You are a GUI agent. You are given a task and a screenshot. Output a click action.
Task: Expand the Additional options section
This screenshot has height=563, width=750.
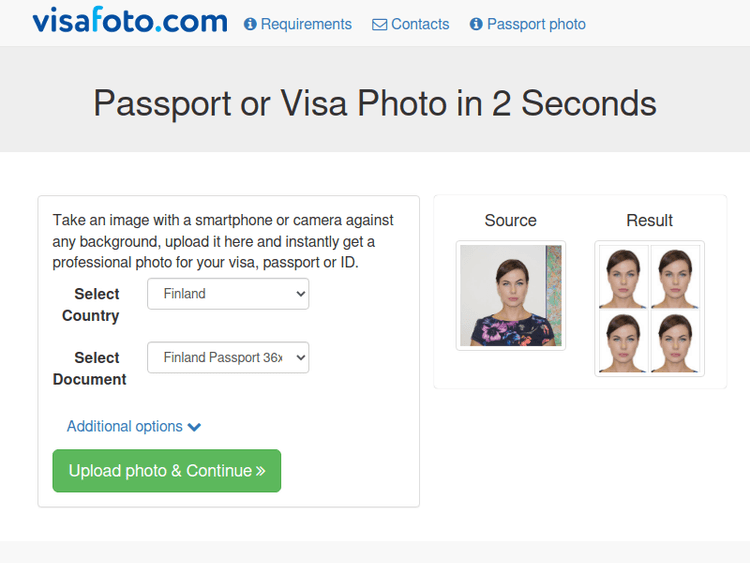[125, 427]
